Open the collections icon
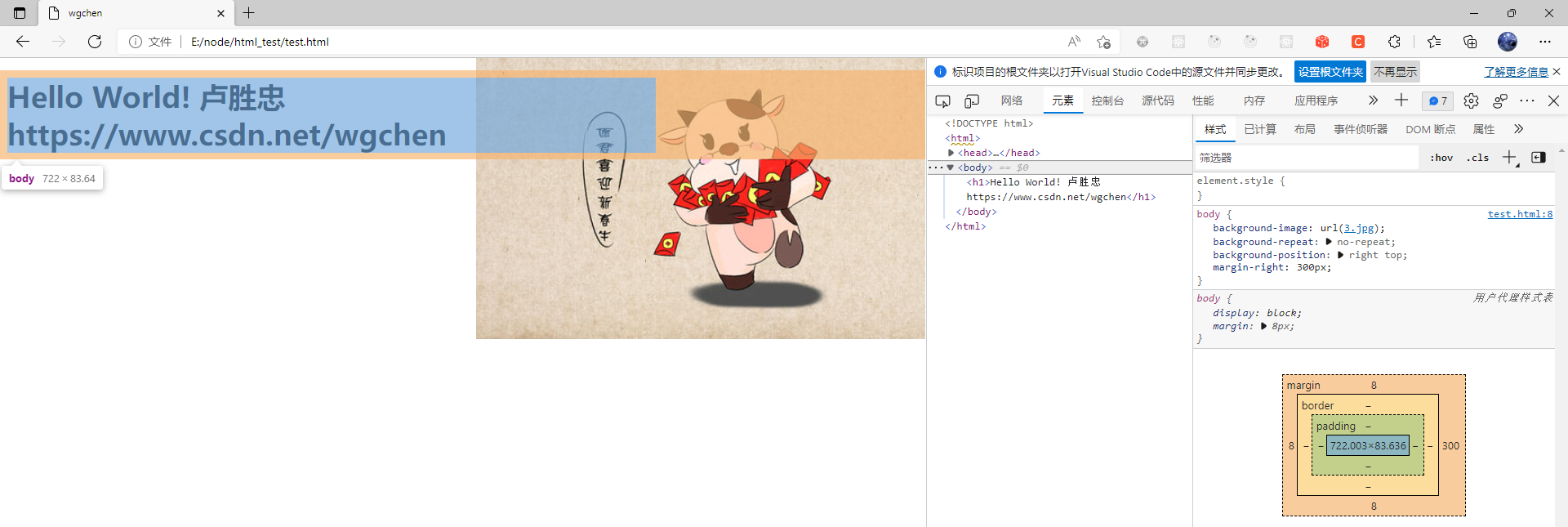This screenshot has width=1568, height=527. coord(1470,42)
